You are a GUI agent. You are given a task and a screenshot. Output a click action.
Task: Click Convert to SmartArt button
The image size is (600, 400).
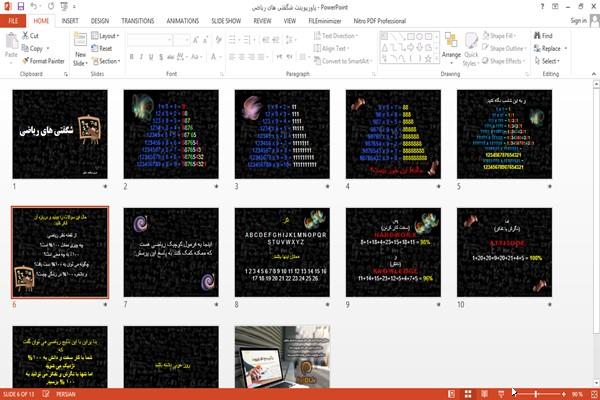(x=343, y=61)
